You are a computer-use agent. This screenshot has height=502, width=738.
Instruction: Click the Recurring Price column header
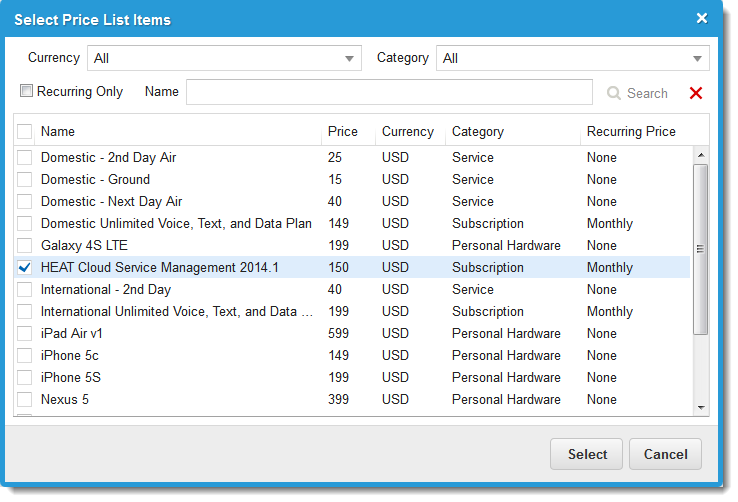coord(631,132)
